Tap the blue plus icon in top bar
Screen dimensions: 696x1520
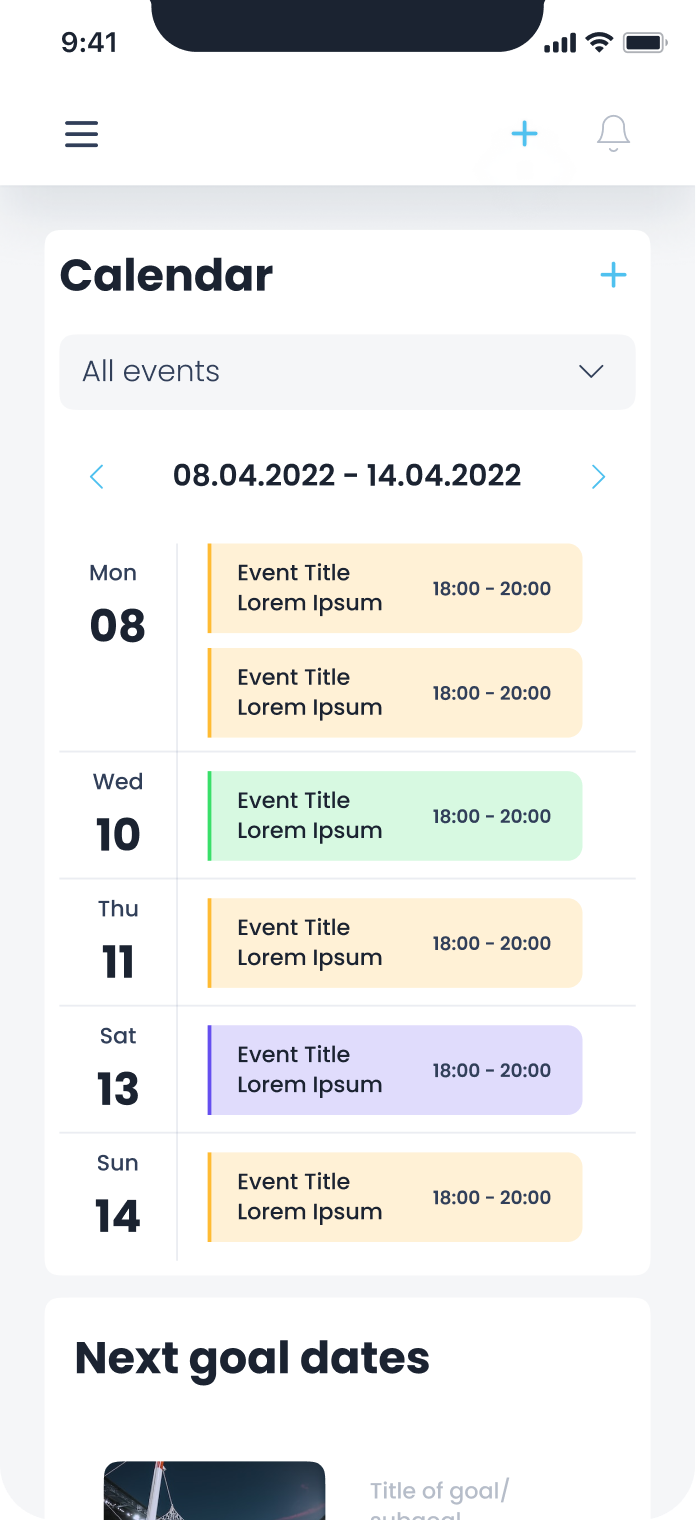click(x=524, y=134)
